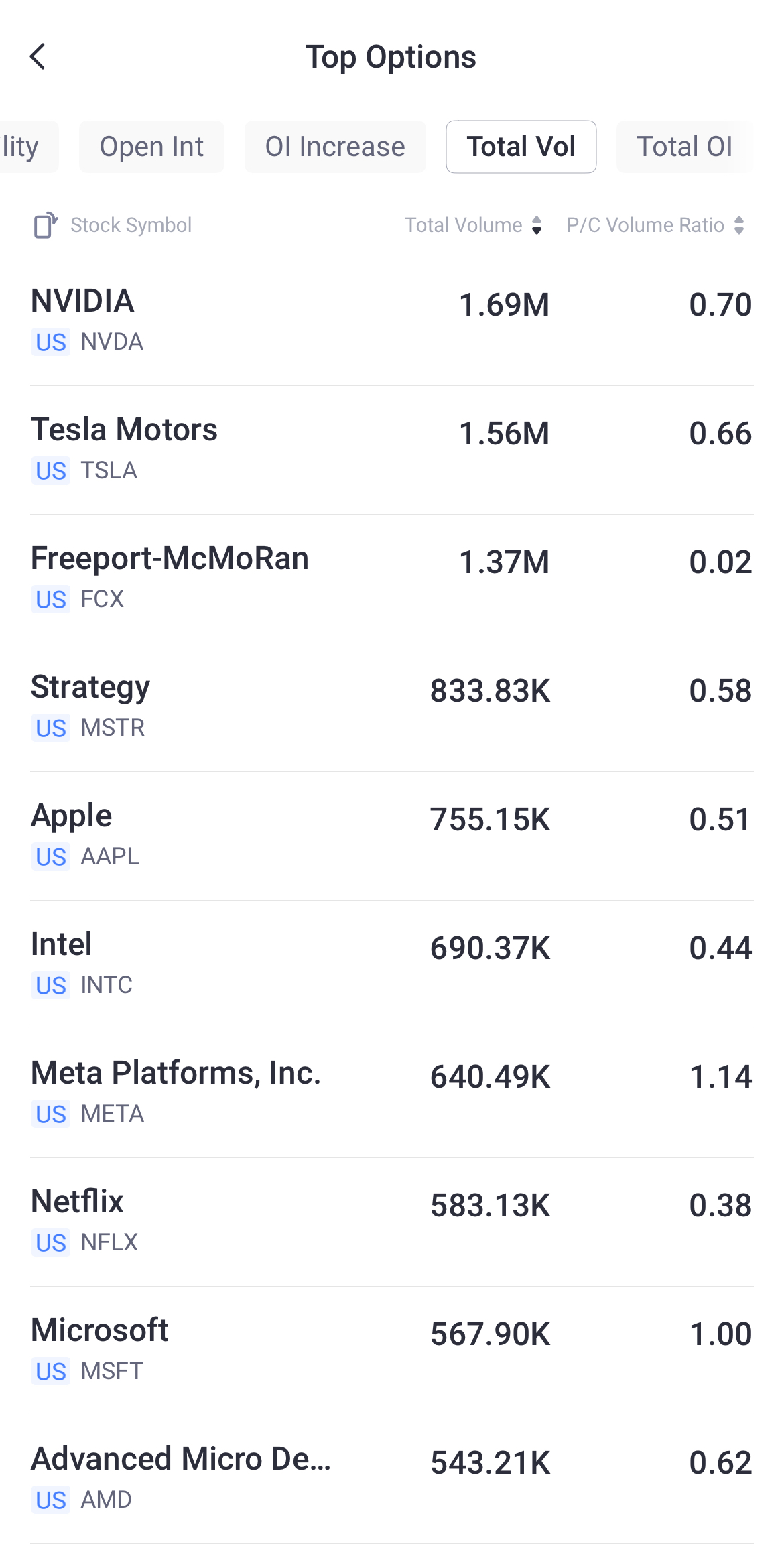Open the NVIDIA options row
This screenshot has height=1546, width=784.
pyautogui.click(x=392, y=320)
